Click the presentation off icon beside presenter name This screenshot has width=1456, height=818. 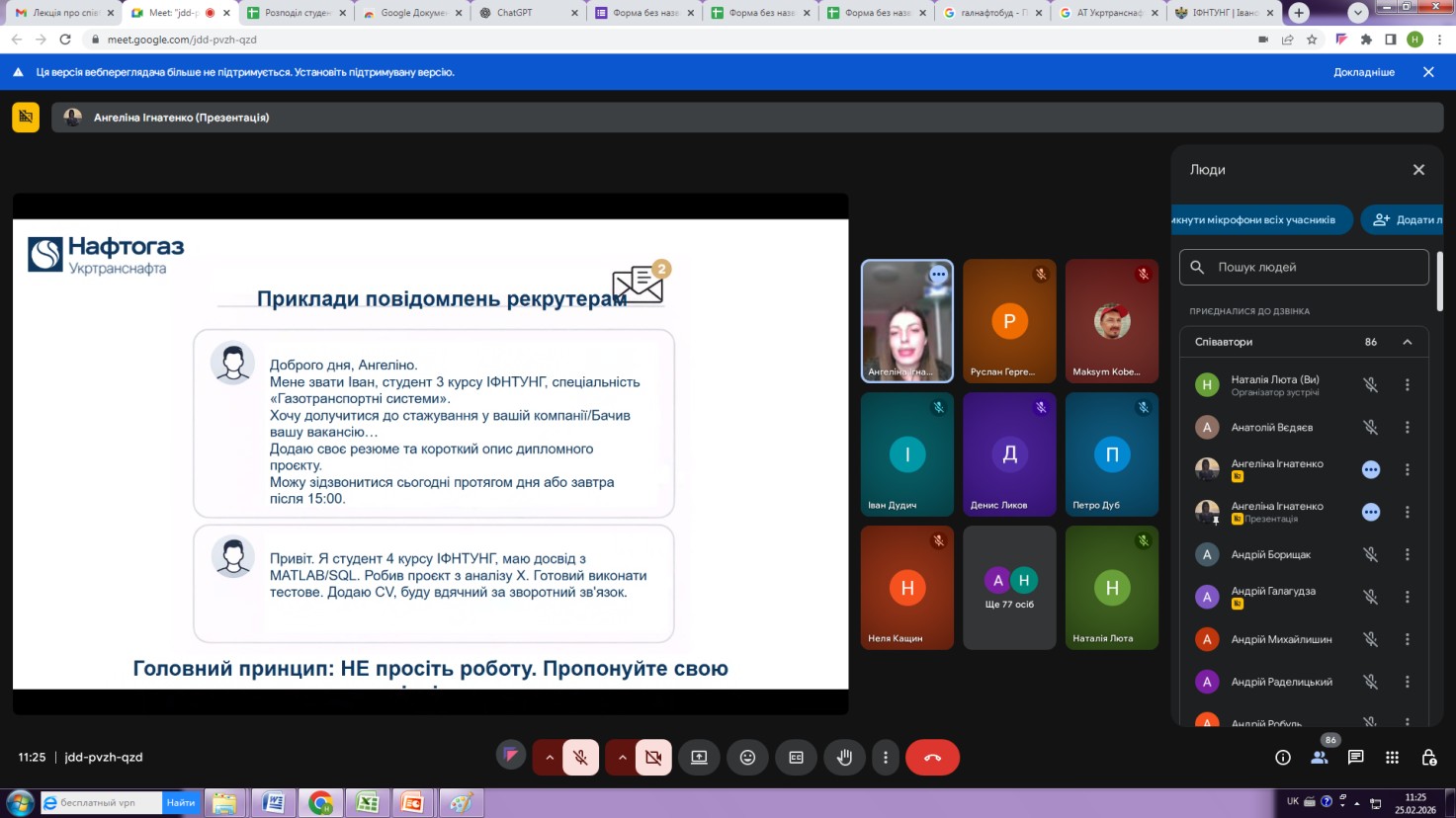click(26, 118)
